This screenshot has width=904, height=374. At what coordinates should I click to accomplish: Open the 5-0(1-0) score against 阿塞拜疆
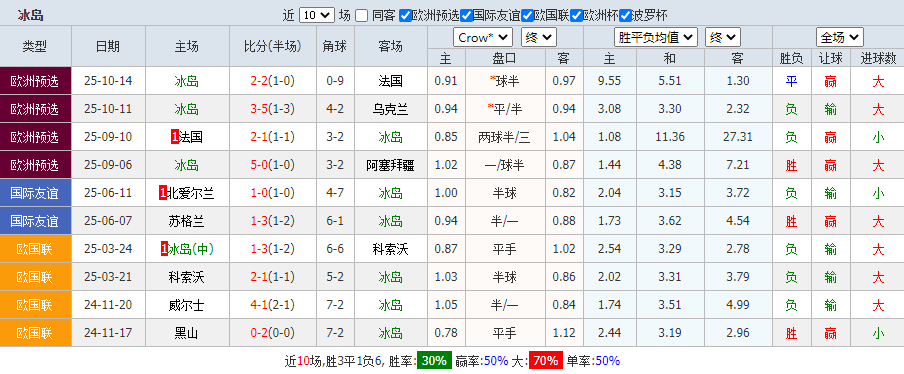(272, 165)
